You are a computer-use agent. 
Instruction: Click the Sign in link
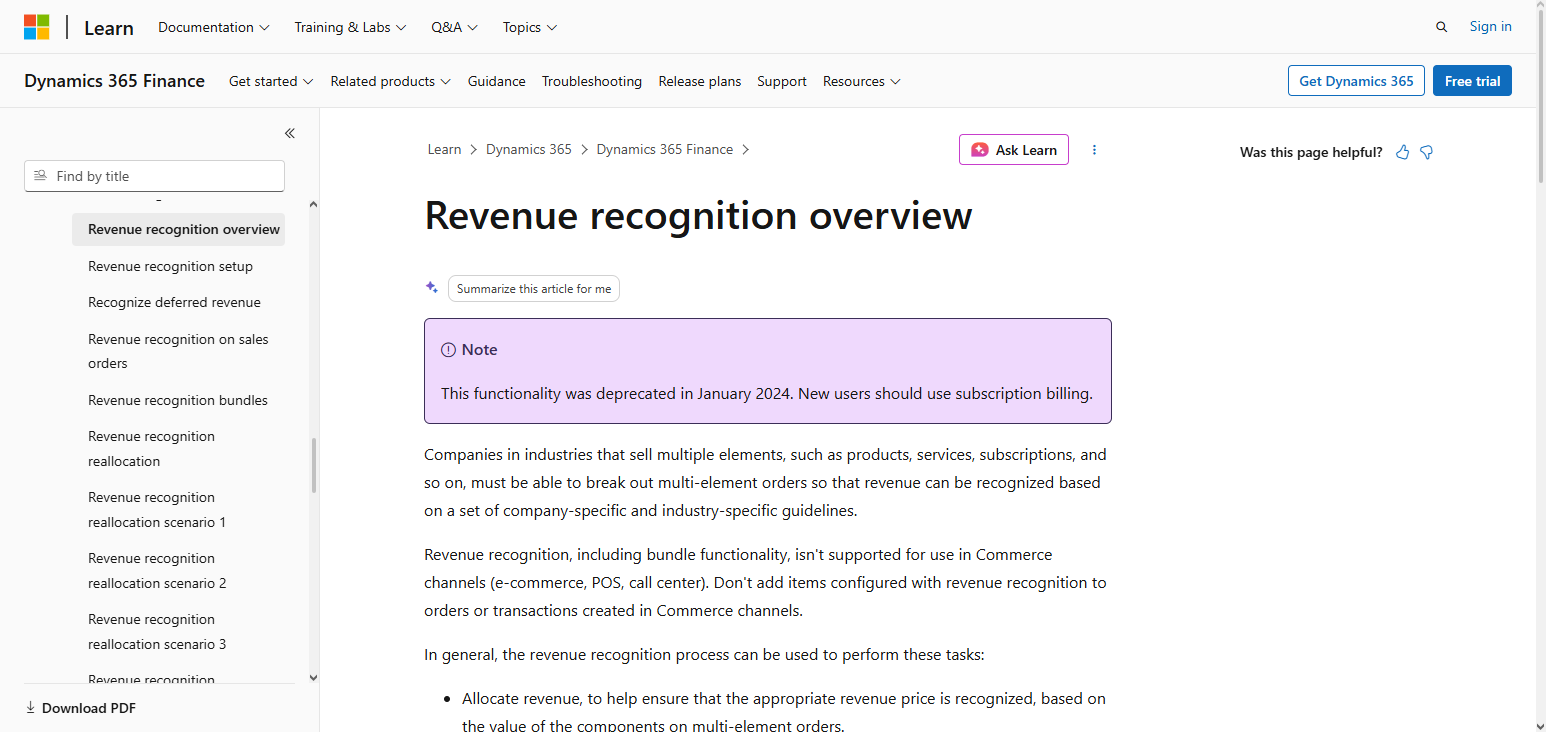pos(1490,27)
